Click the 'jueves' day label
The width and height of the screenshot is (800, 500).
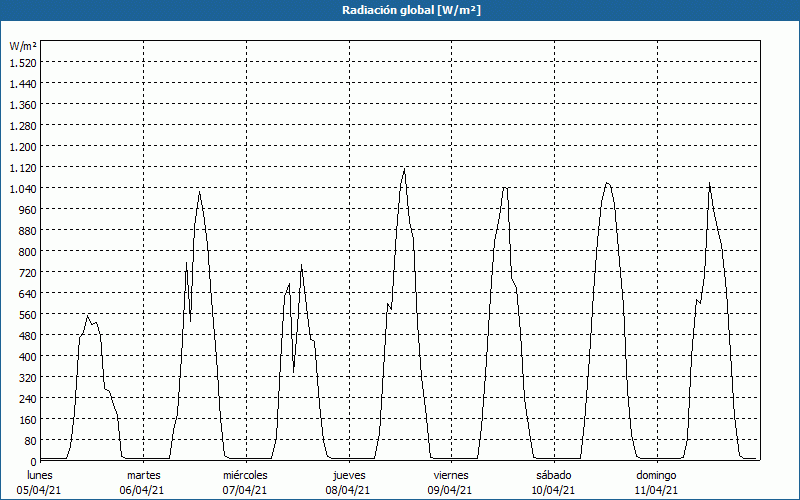point(349,475)
